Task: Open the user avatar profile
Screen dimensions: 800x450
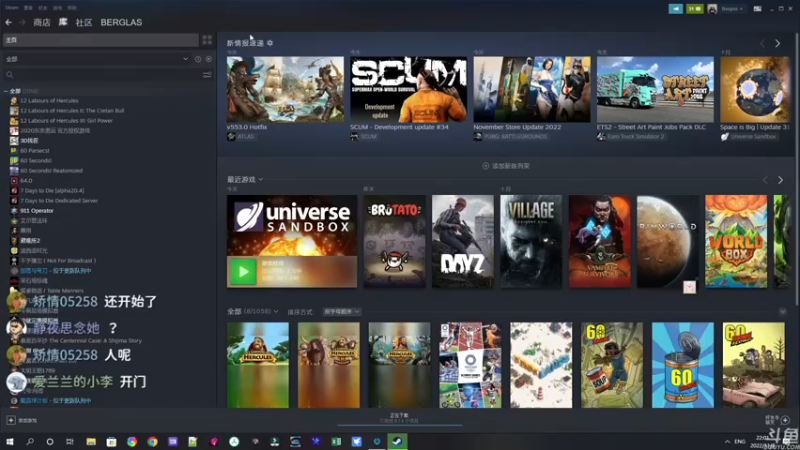Action: (x=712, y=9)
